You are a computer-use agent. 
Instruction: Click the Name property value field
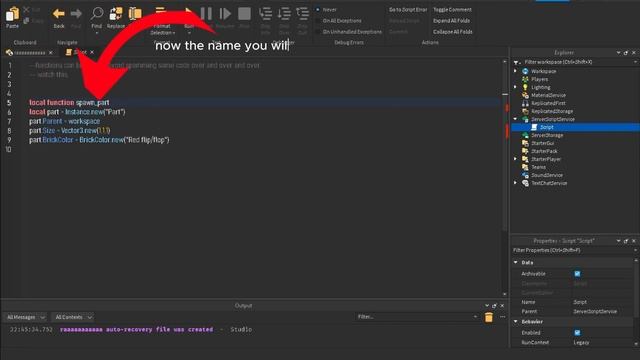click(603, 302)
